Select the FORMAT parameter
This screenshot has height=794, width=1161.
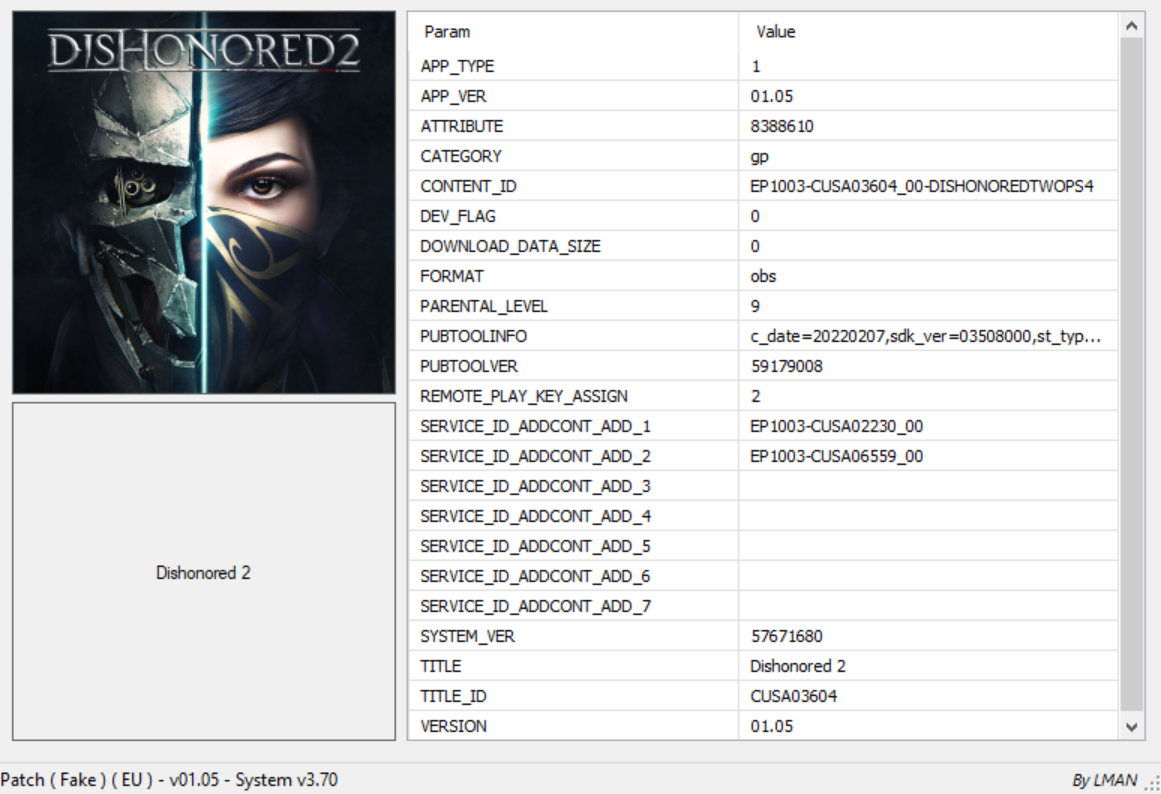click(x=452, y=276)
